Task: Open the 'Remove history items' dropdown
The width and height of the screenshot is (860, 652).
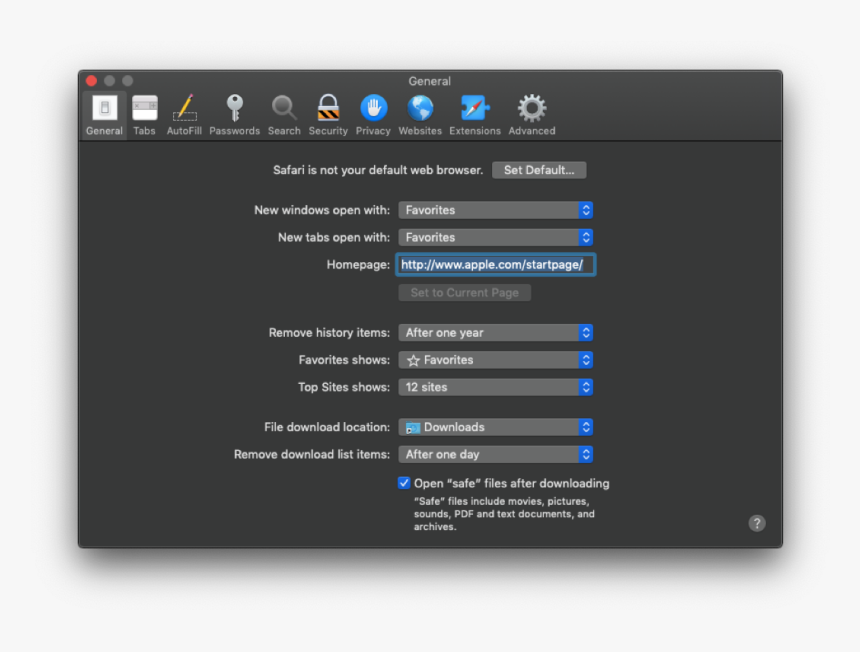Action: 495,332
